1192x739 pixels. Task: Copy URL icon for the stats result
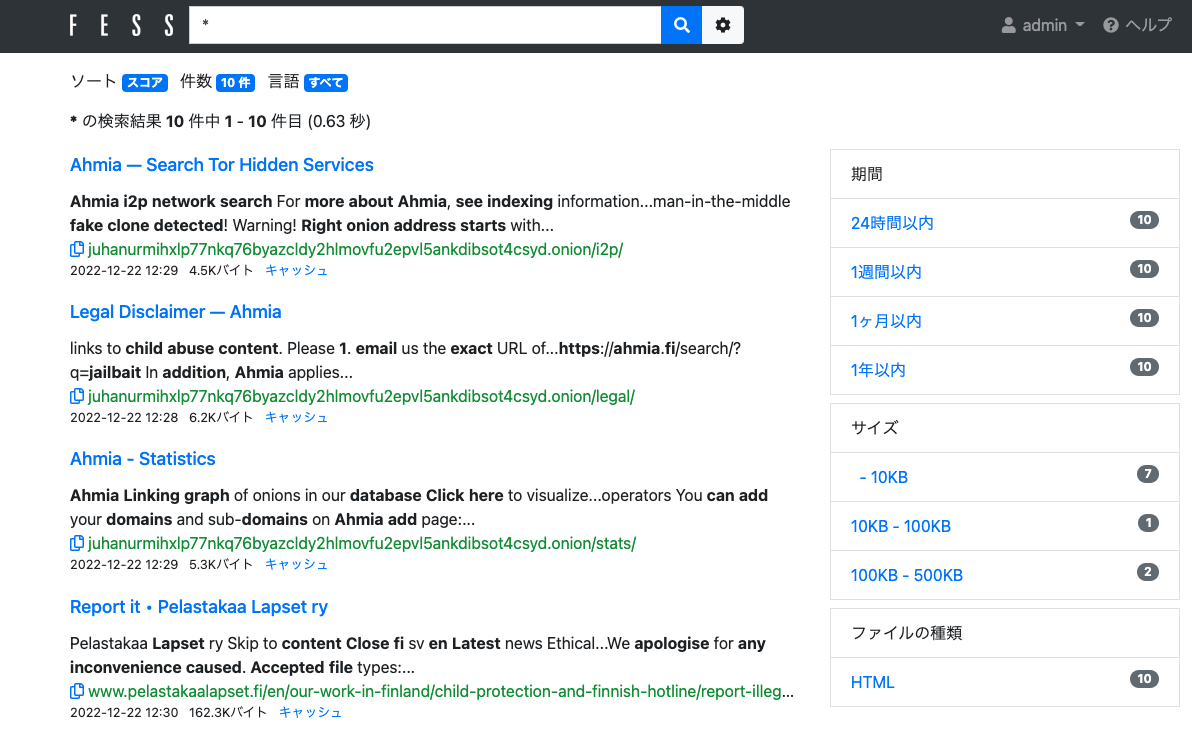[77, 544]
